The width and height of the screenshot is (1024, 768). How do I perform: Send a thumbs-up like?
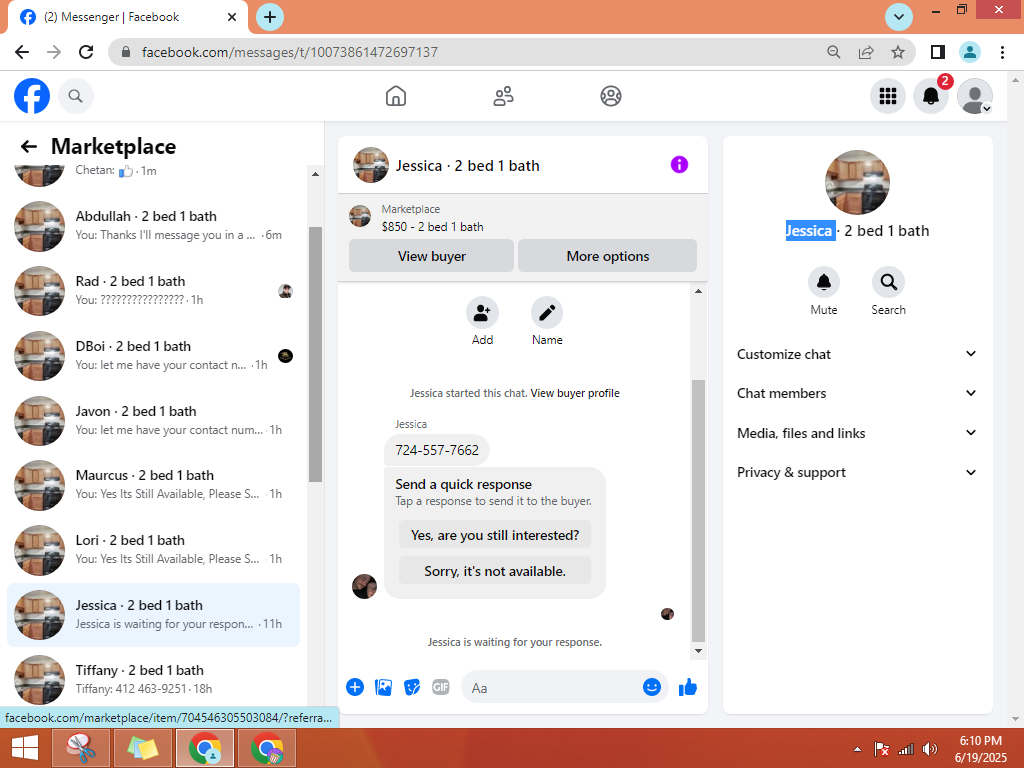point(688,687)
